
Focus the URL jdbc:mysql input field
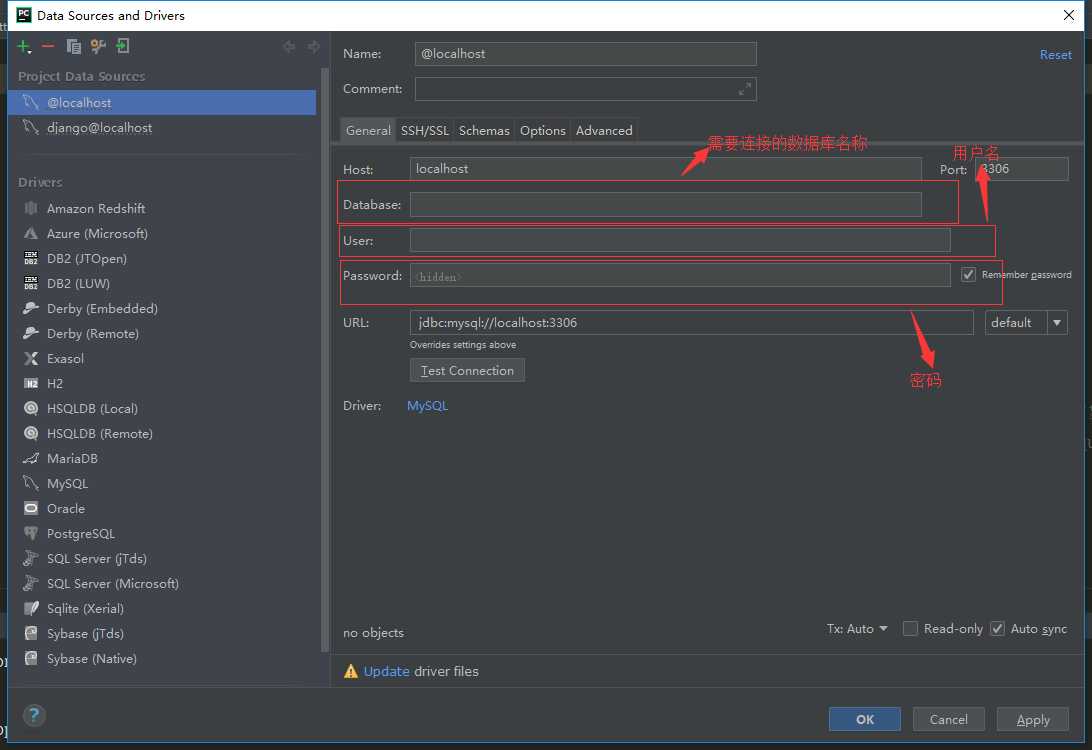click(692, 322)
